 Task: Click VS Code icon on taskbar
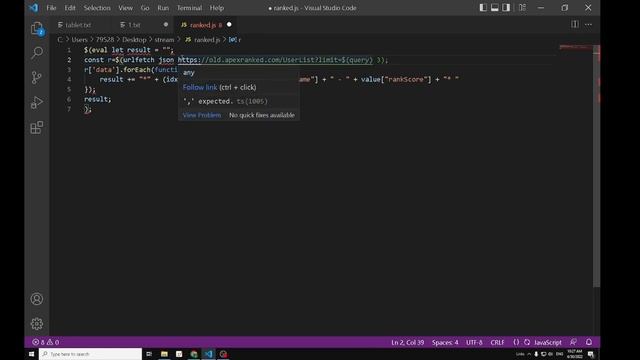point(209,354)
